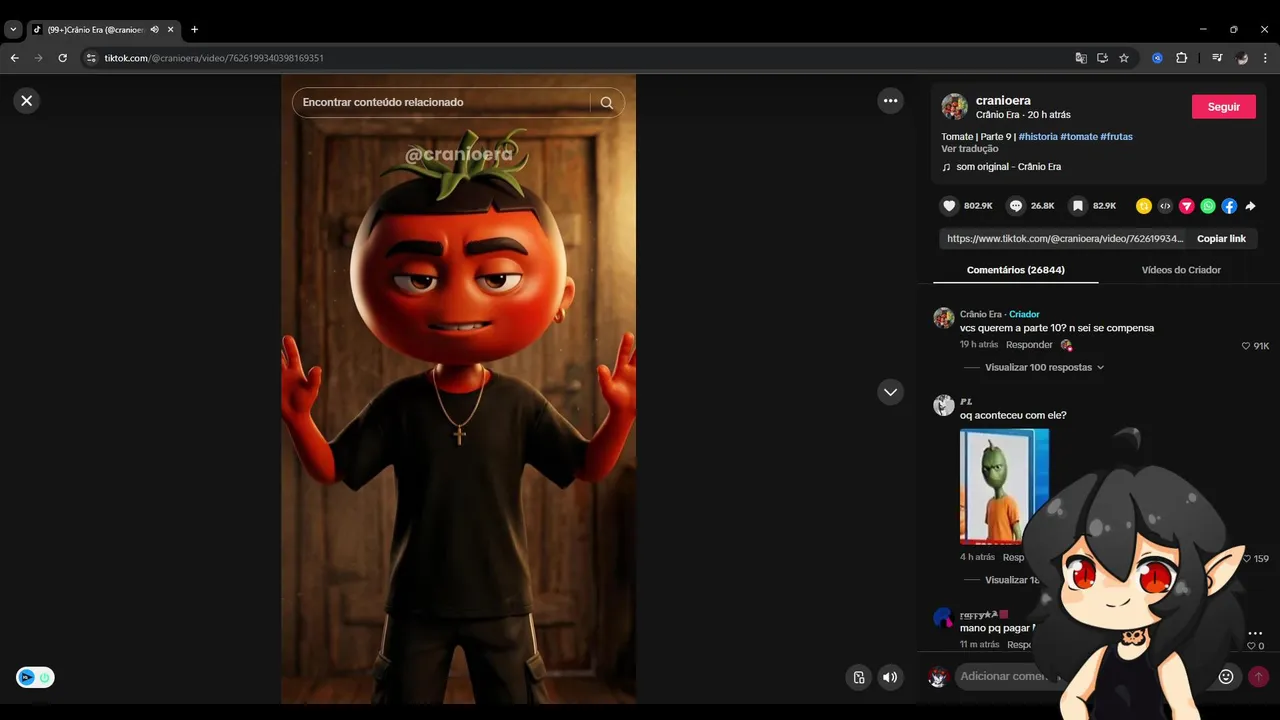This screenshot has width=1280, height=720.
Task: Expand Visualizar 100 respostas
Action: pos(1044,367)
